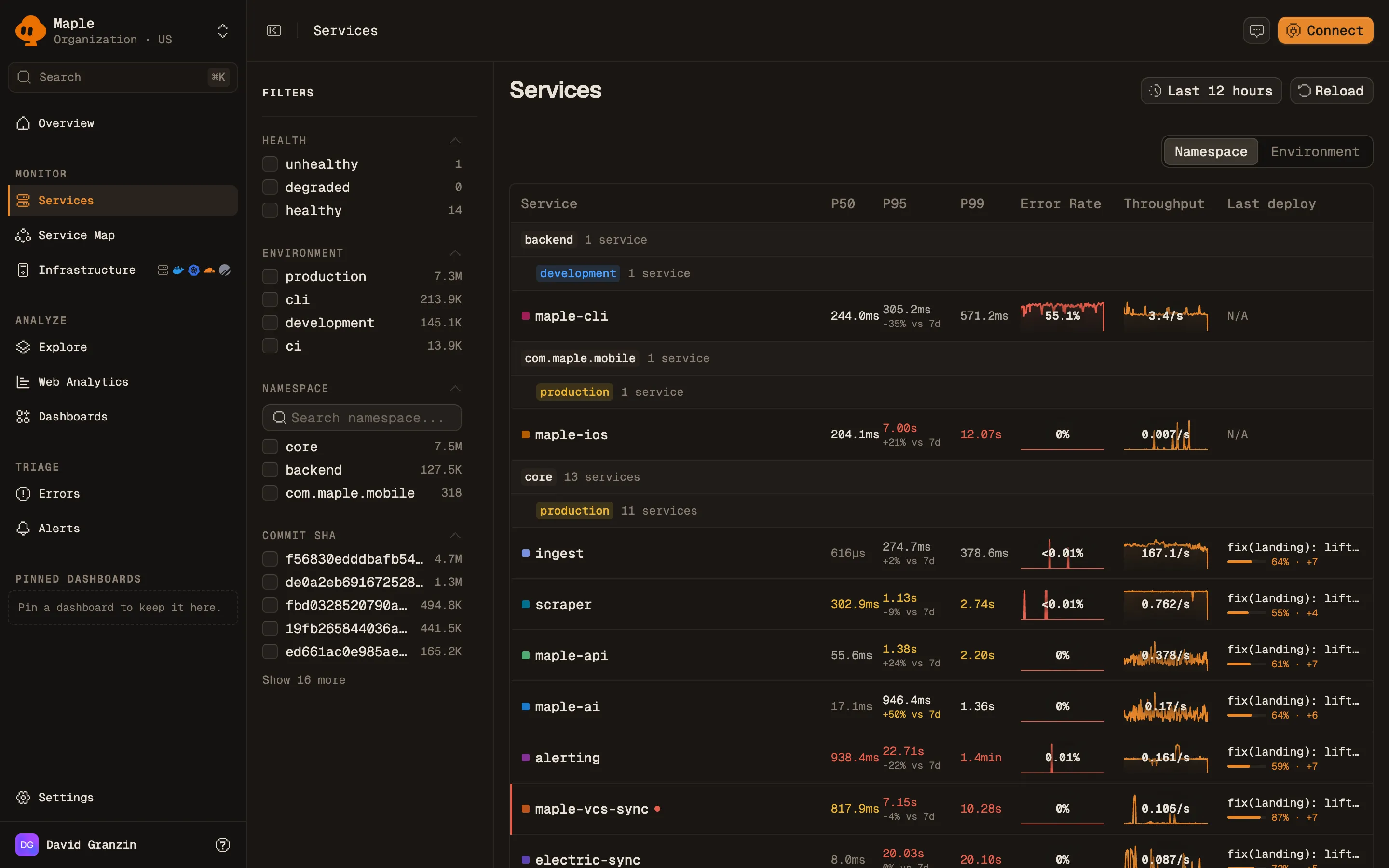Click maple-vcs-sync unhealthy red dot
The image size is (1389, 868).
(657, 809)
